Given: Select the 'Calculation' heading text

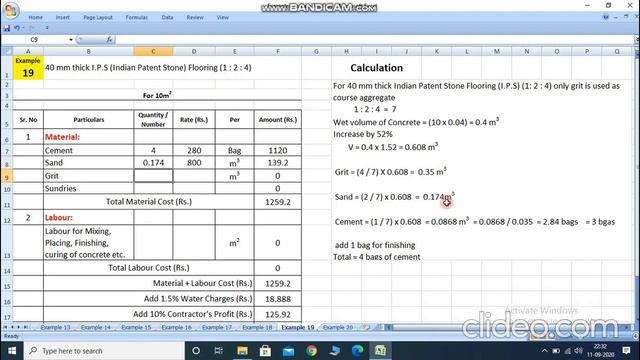Looking at the screenshot, I should click(x=376, y=68).
